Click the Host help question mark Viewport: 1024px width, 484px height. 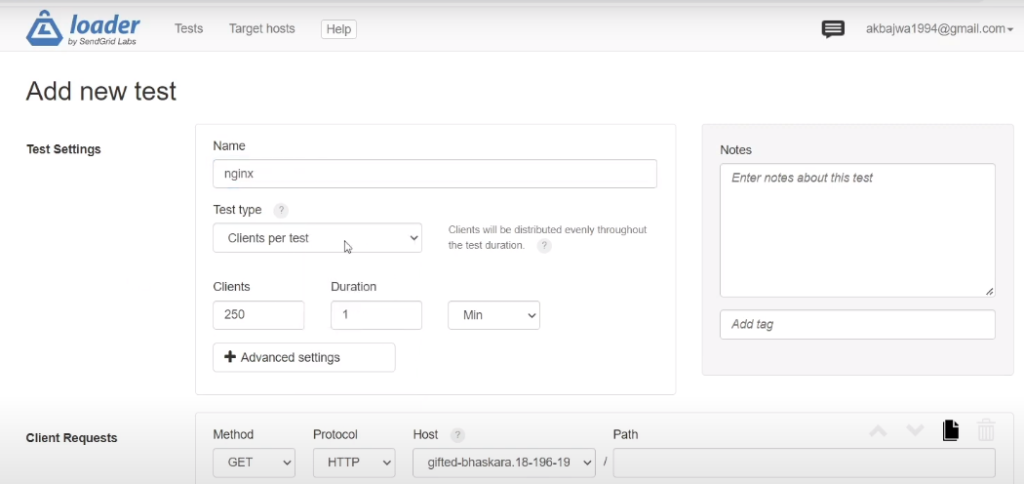(x=458, y=435)
